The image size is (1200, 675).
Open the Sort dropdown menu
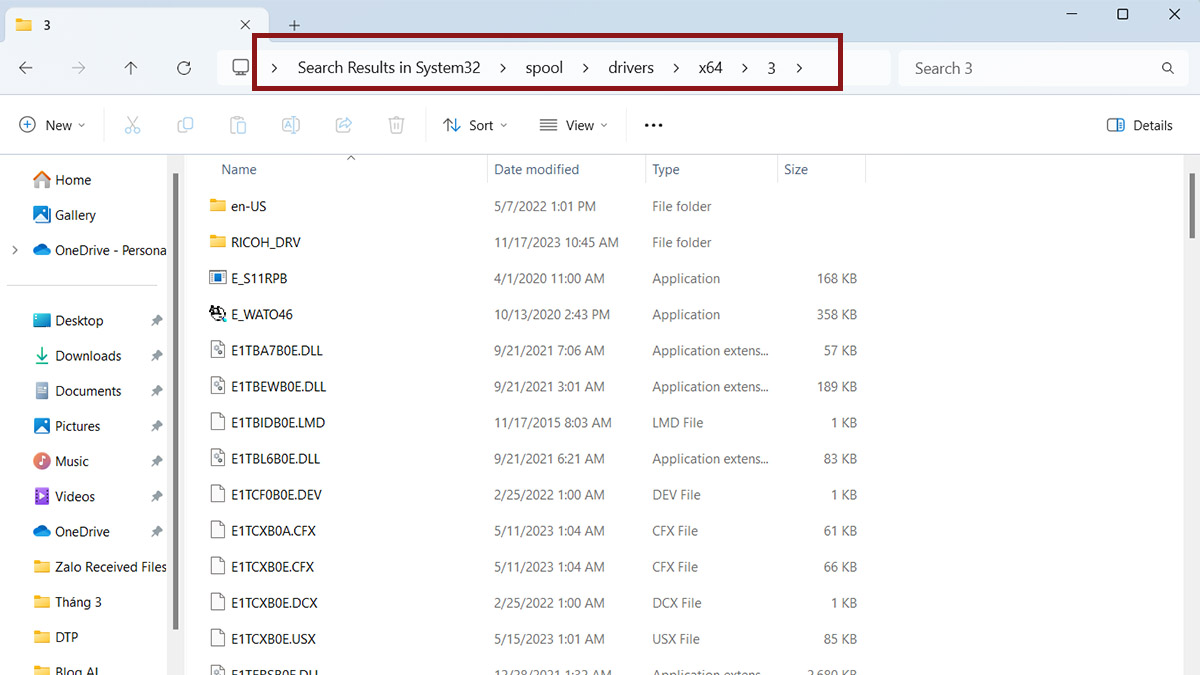tap(475, 125)
